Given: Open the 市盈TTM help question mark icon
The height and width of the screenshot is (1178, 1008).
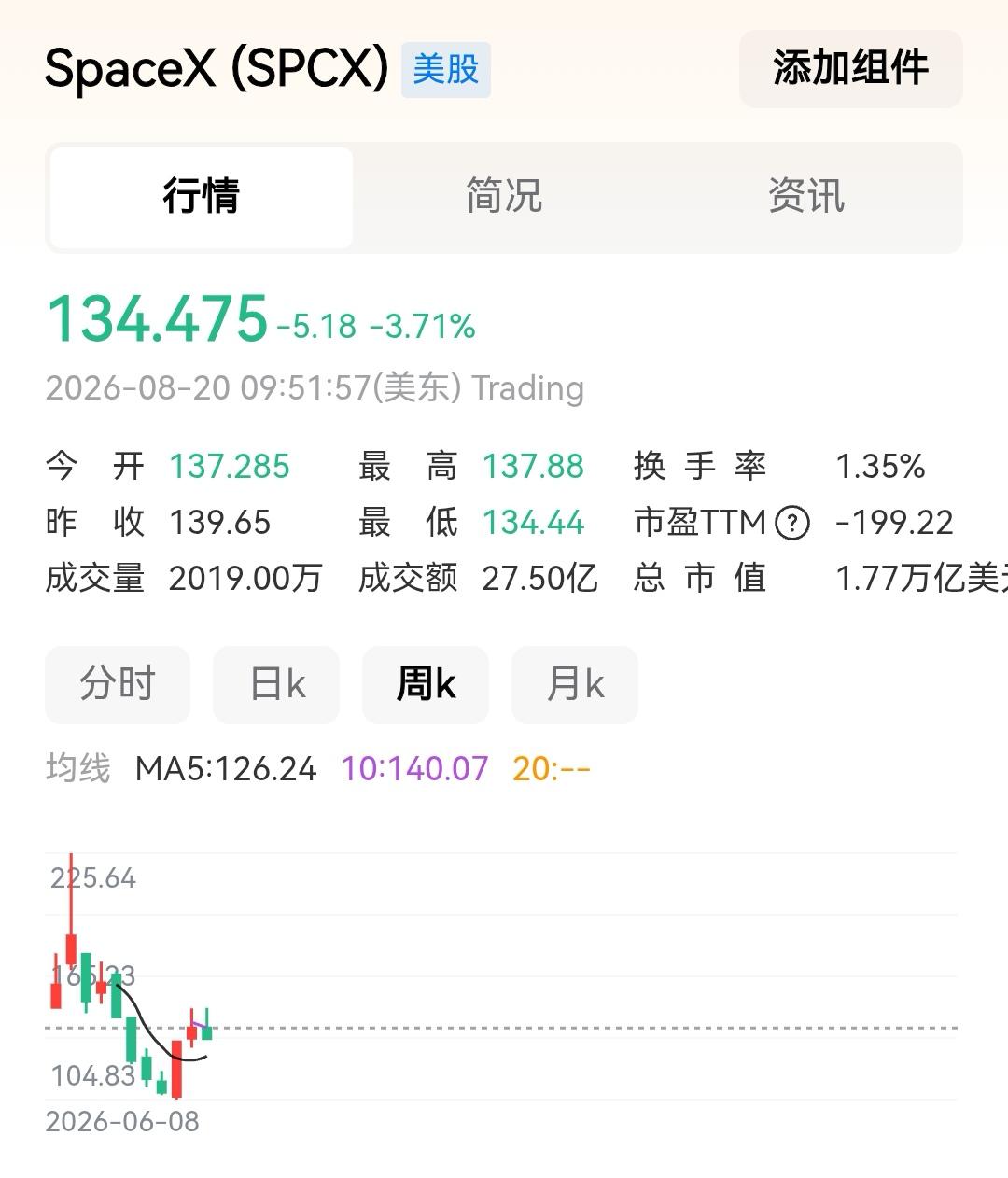Looking at the screenshot, I should 792,522.
